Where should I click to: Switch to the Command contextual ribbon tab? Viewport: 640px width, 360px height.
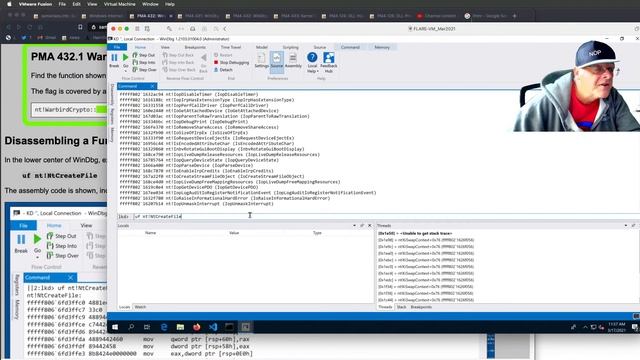[x=350, y=47]
